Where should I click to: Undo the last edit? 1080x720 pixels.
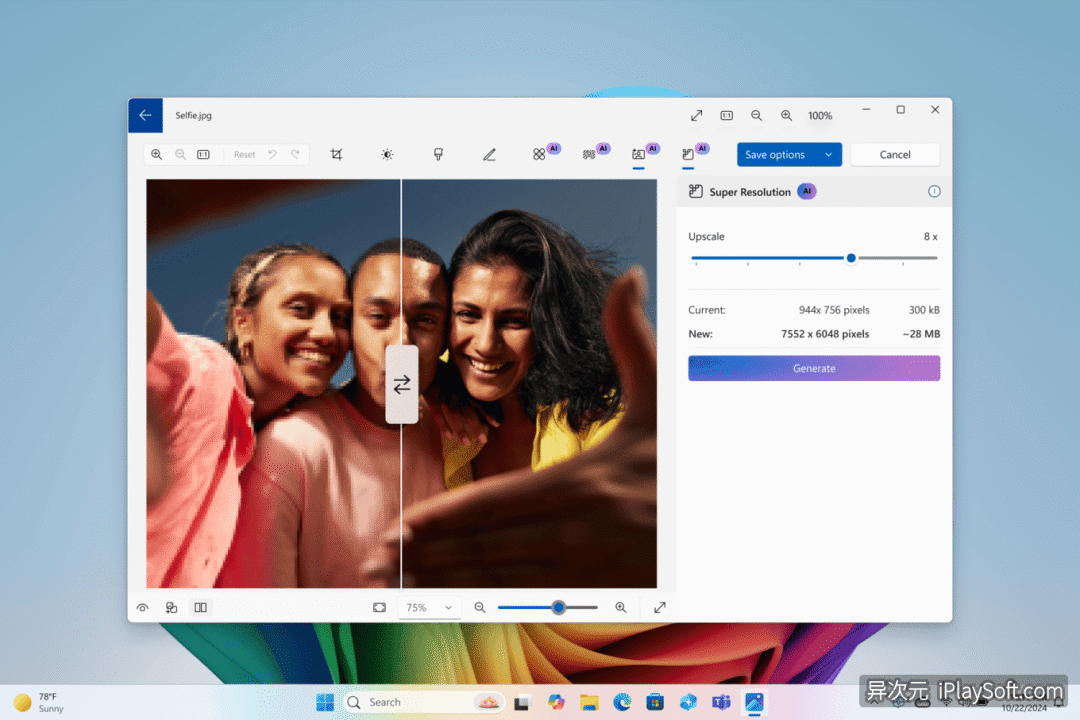coord(273,154)
